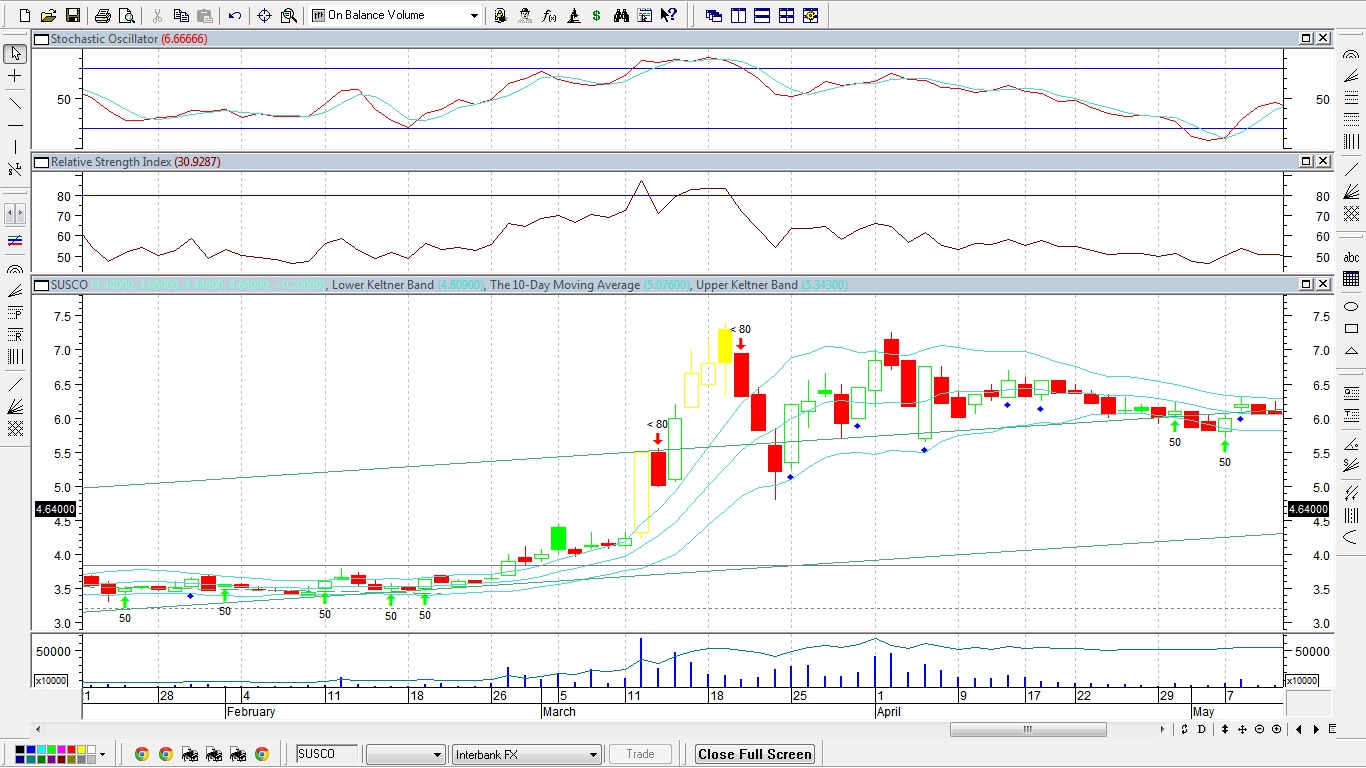Click The 10-Day Moving Average label
1366x768 pixels.
click(x=565, y=285)
